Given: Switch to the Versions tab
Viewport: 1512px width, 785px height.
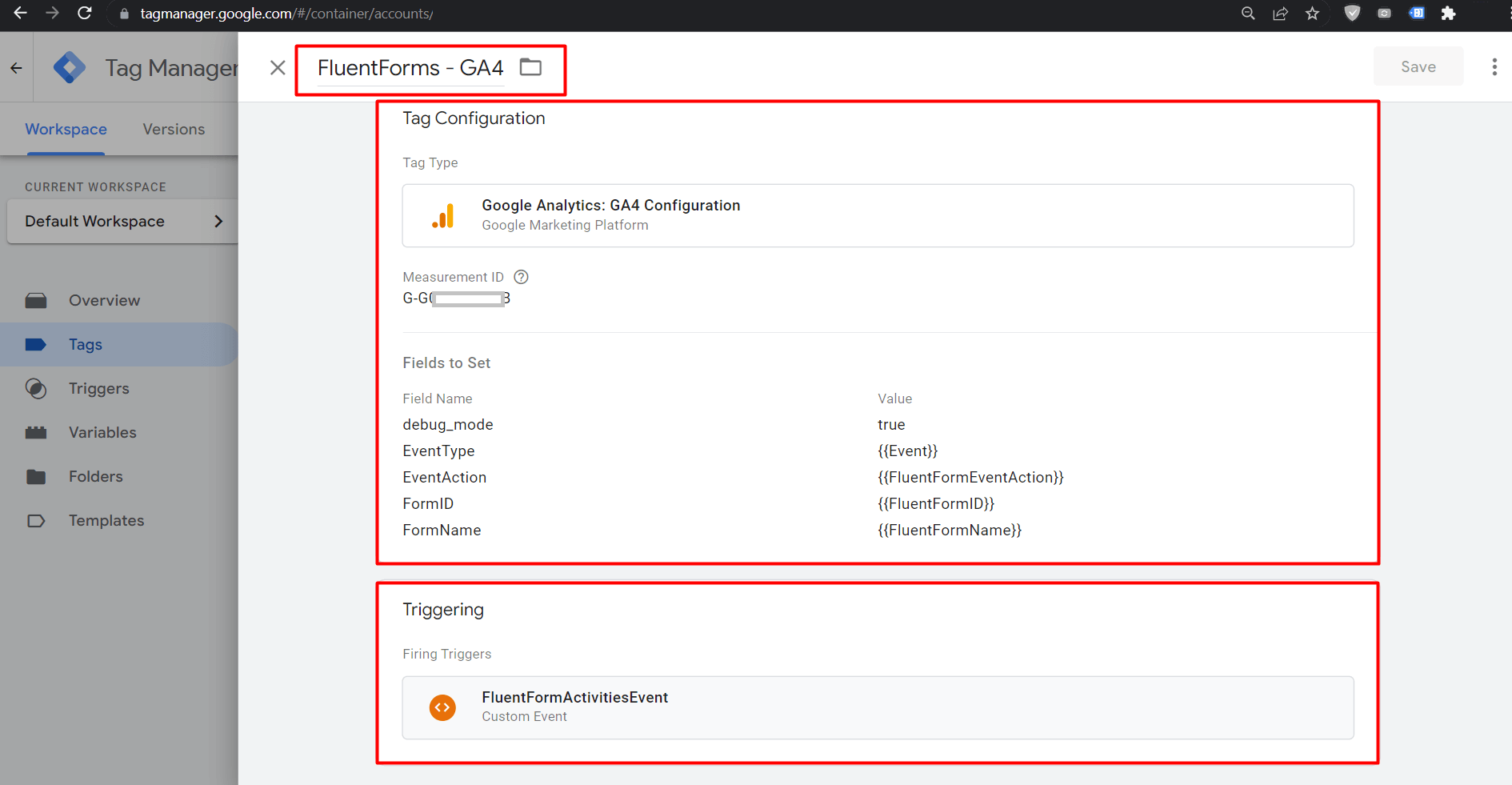Looking at the screenshot, I should tap(174, 130).
